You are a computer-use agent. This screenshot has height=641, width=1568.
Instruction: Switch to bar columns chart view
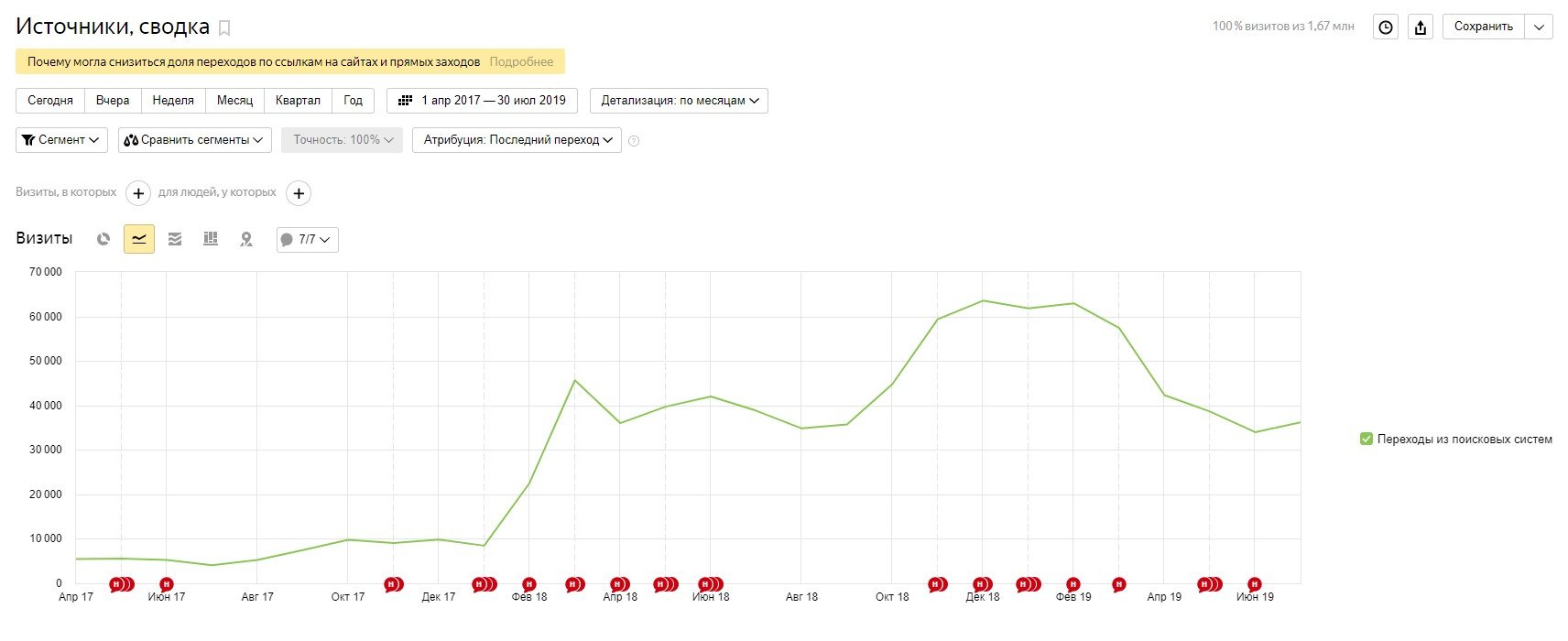pyautogui.click(x=211, y=239)
